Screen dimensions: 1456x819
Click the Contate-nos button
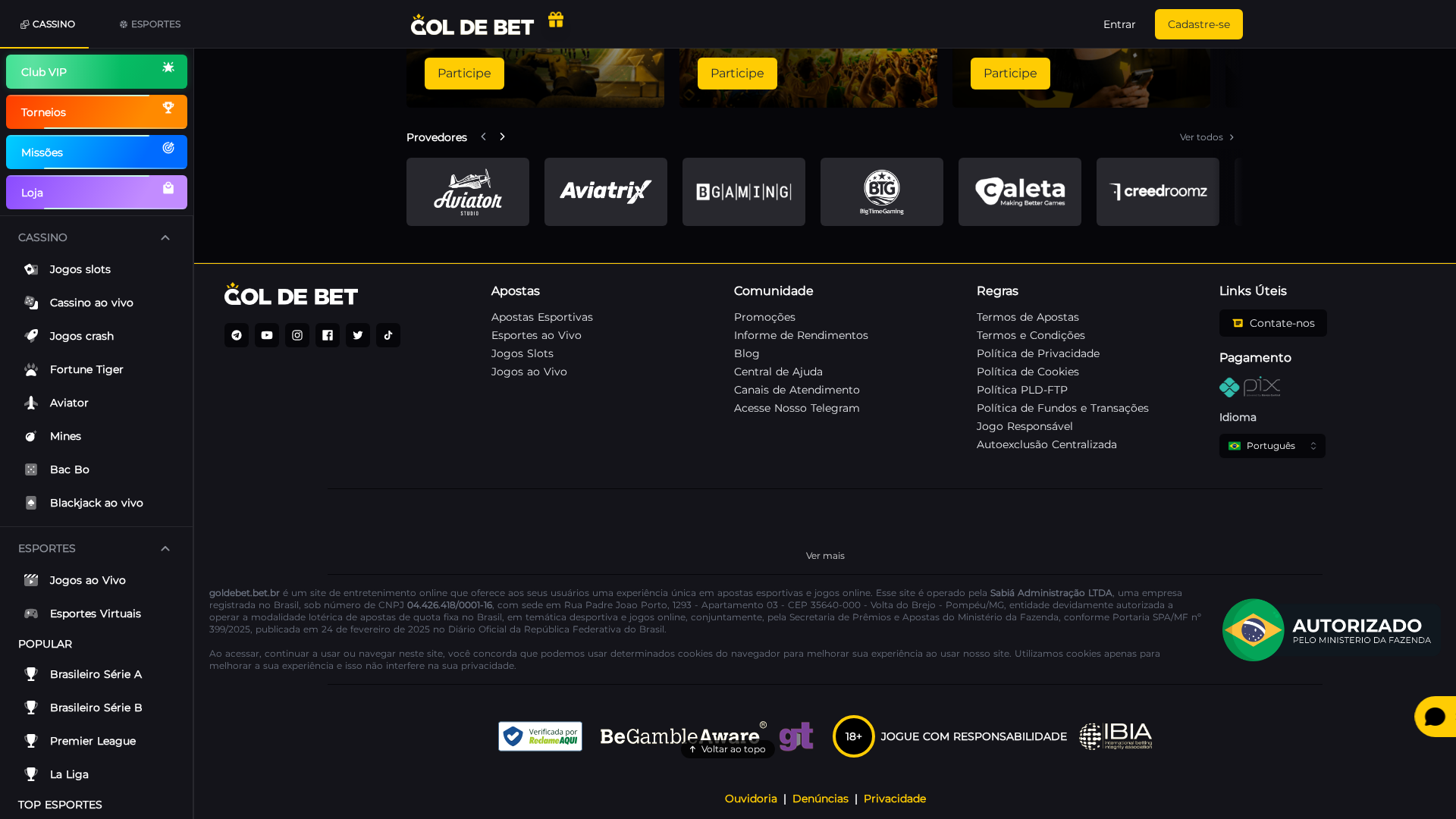click(1273, 323)
